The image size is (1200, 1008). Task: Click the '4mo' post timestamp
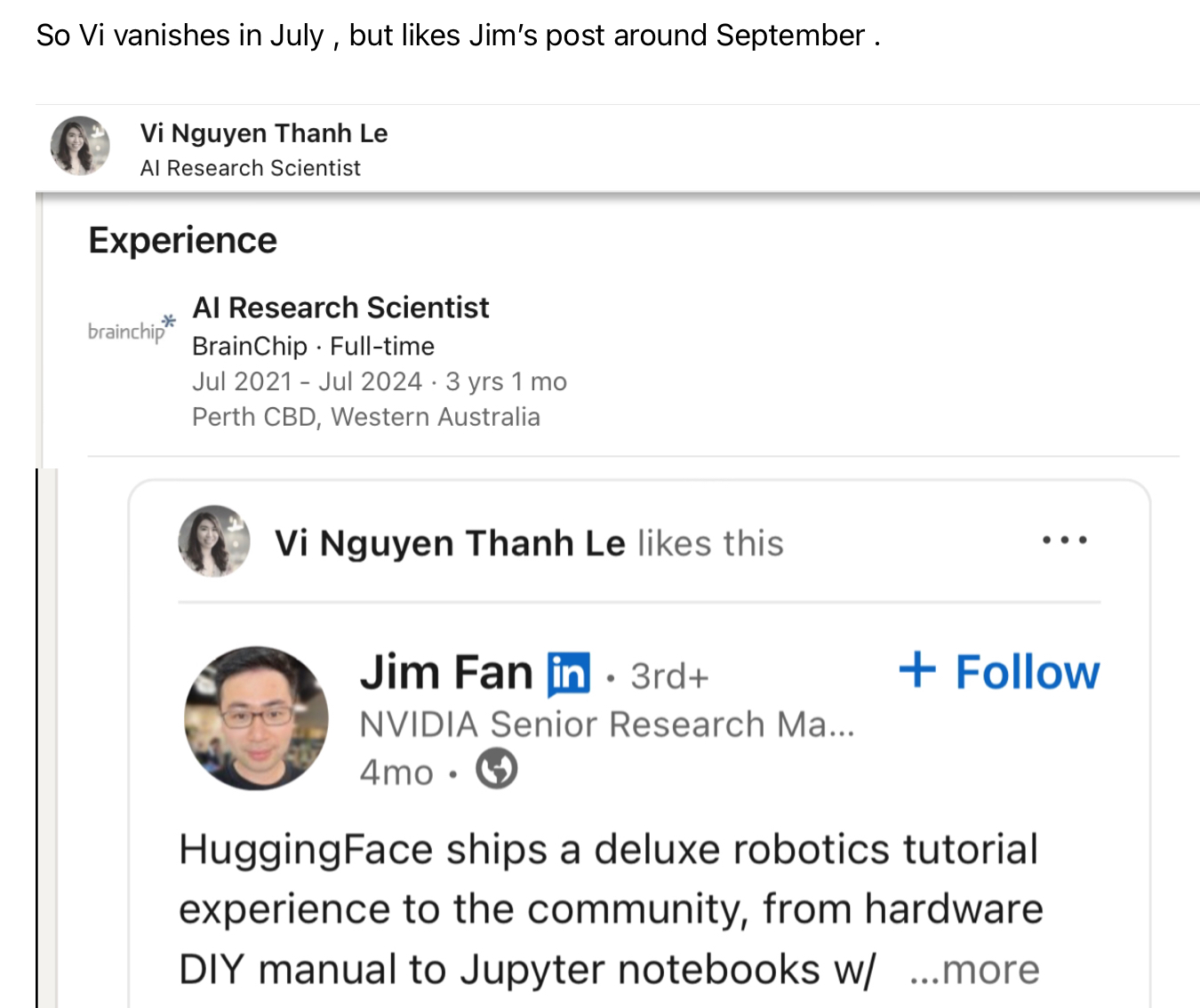396,772
